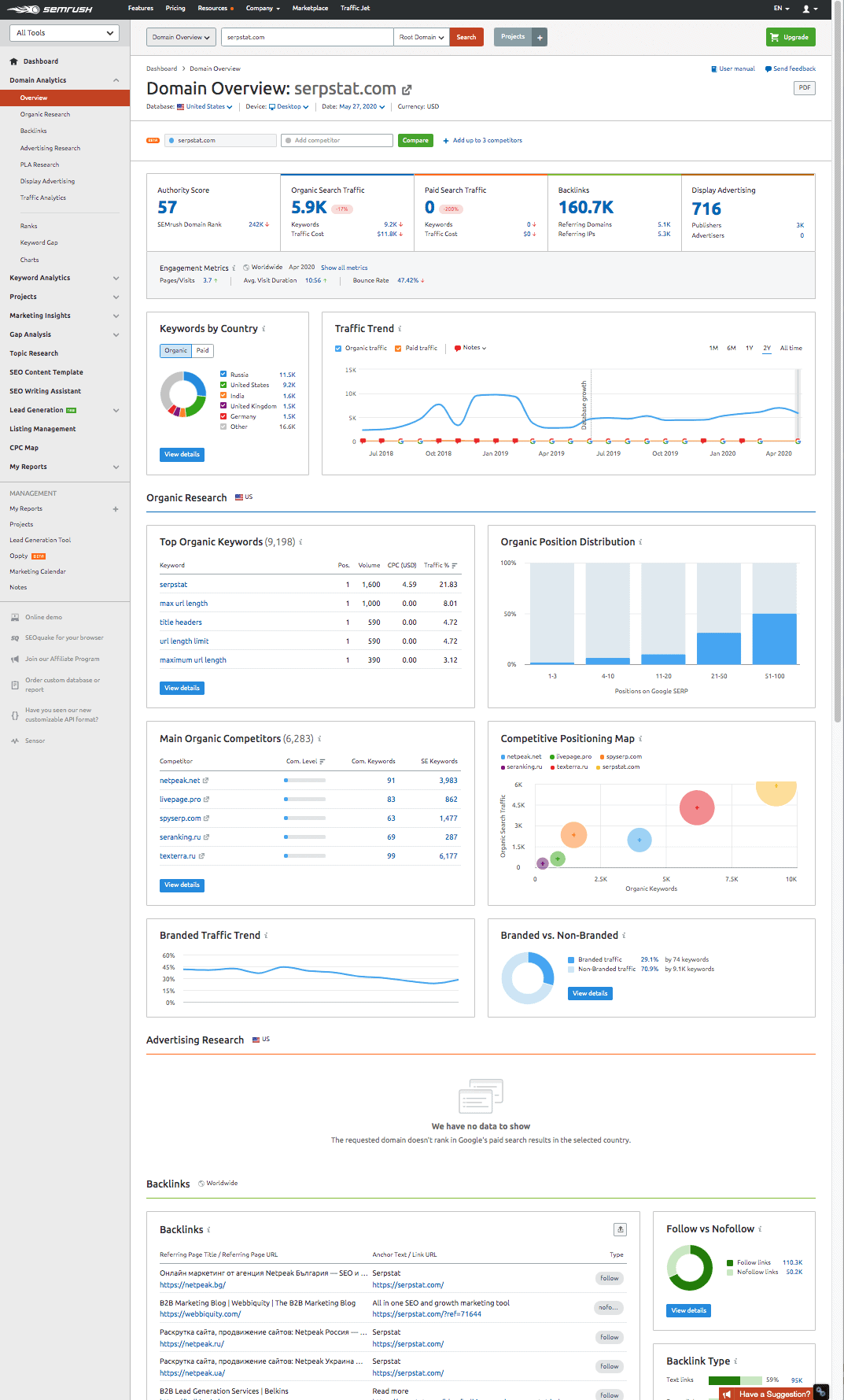This screenshot has width=844, height=1400.
Task: Open Organic Research in sidebar
Action: (45, 115)
